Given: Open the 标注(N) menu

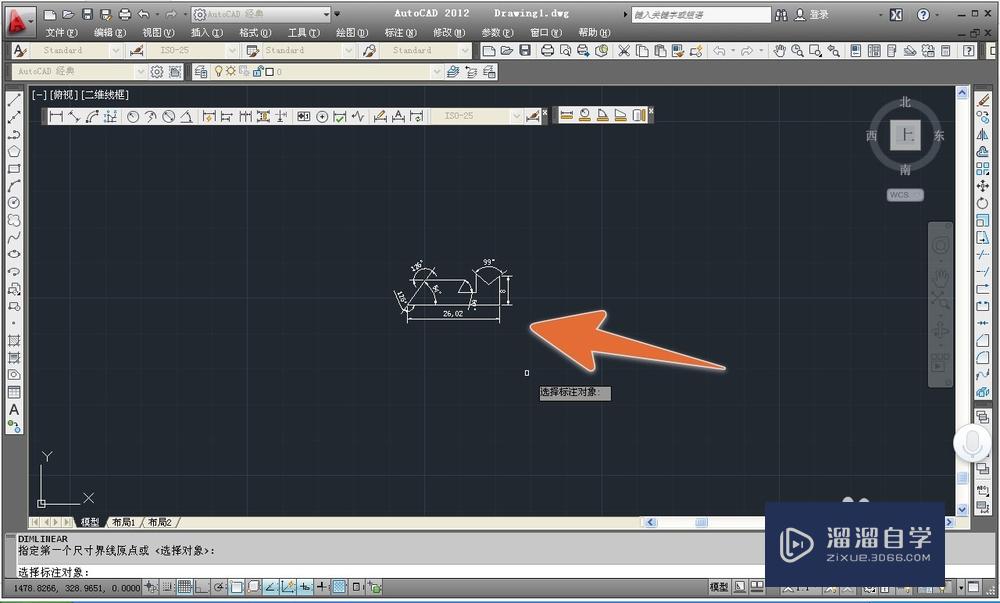Looking at the screenshot, I should click(401, 33).
